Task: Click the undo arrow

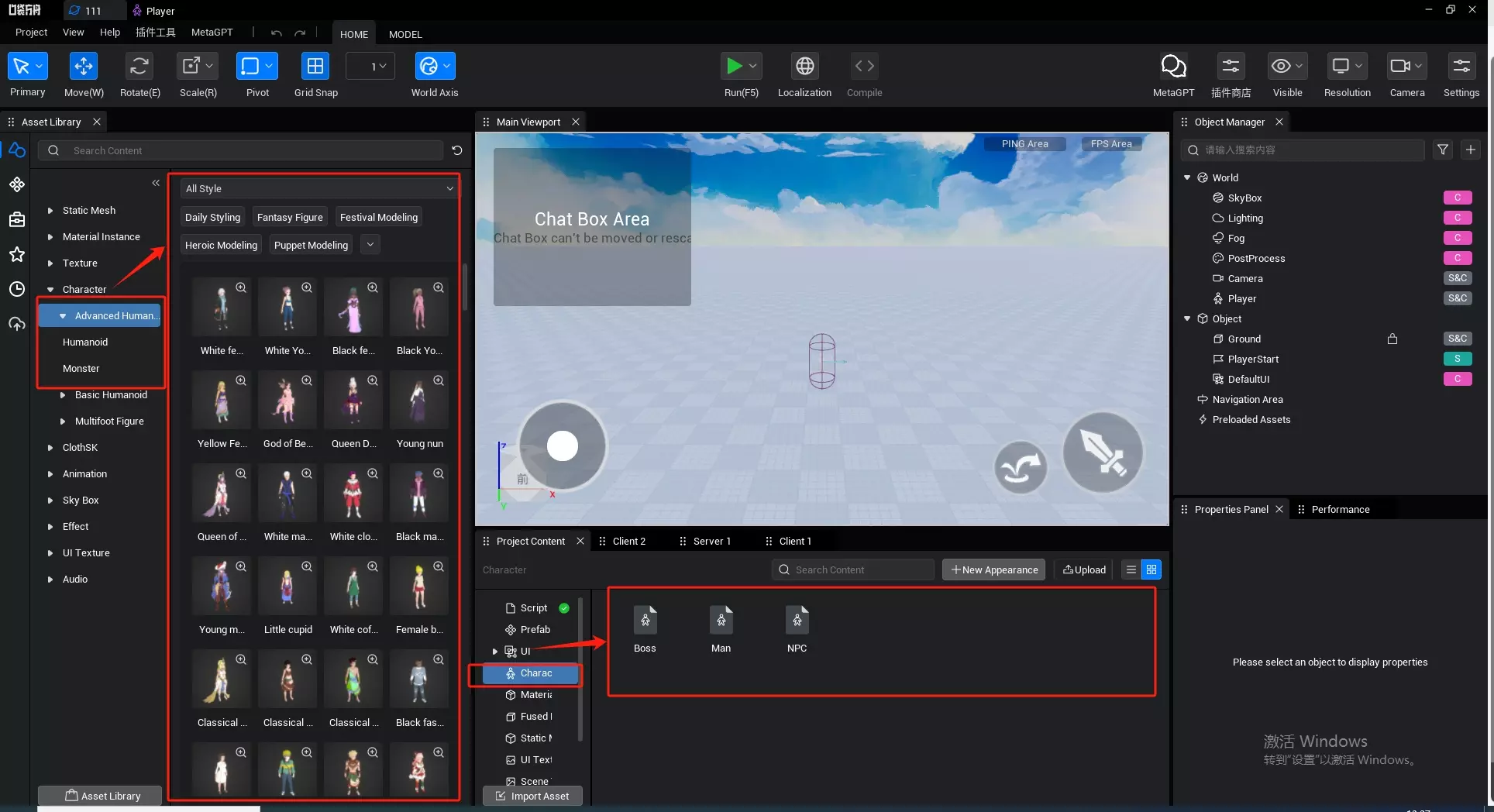Action: (x=277, y=33)
